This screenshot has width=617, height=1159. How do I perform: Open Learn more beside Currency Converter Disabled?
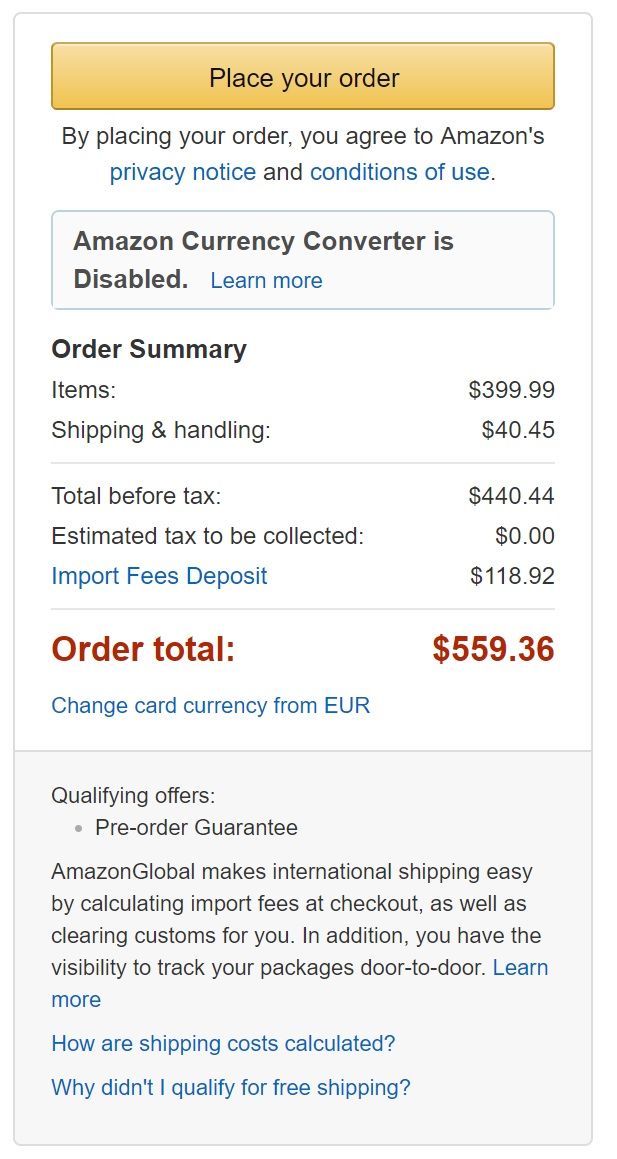click(266, 280)
